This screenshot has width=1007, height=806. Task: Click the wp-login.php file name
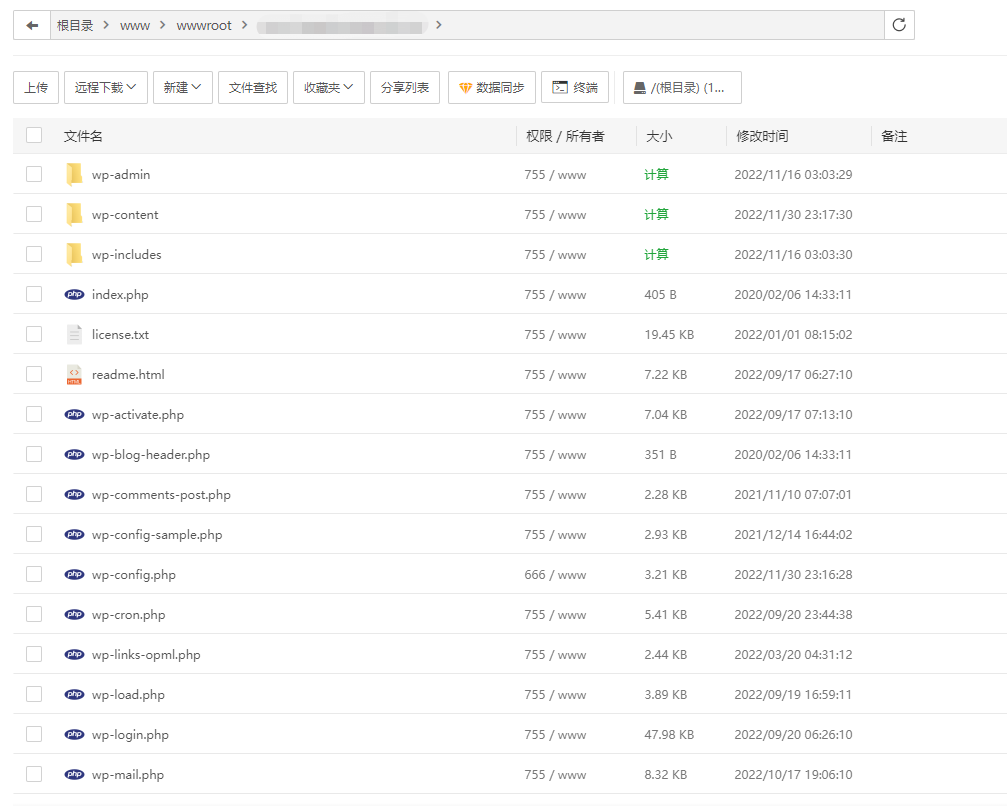[x=130, y=735]
